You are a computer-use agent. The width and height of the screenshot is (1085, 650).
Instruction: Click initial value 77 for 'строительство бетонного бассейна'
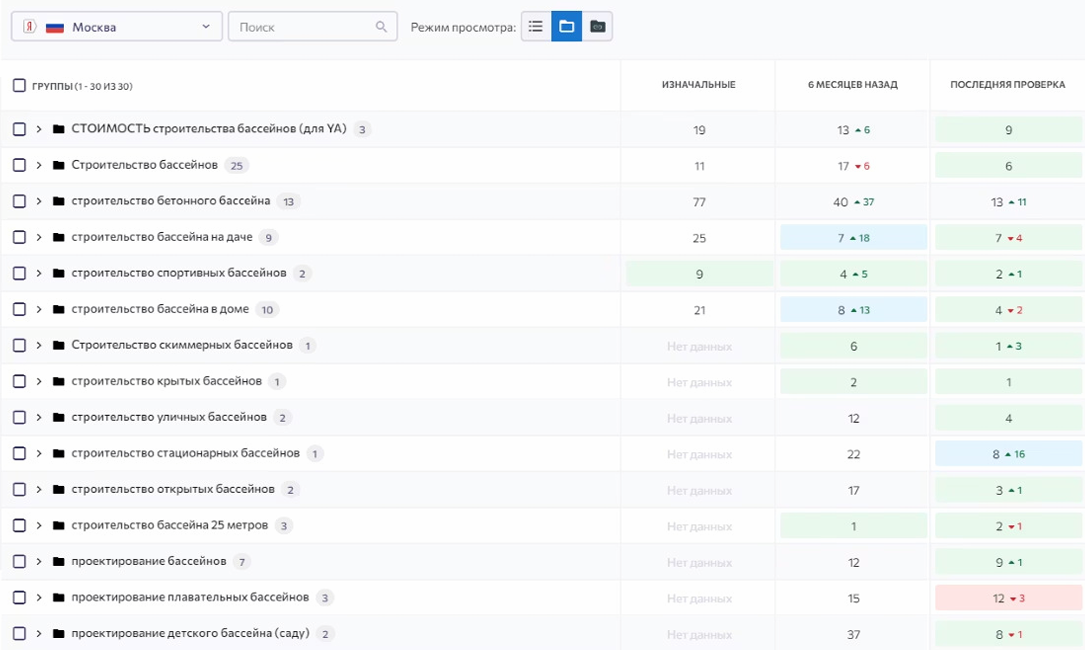[700, 202]
